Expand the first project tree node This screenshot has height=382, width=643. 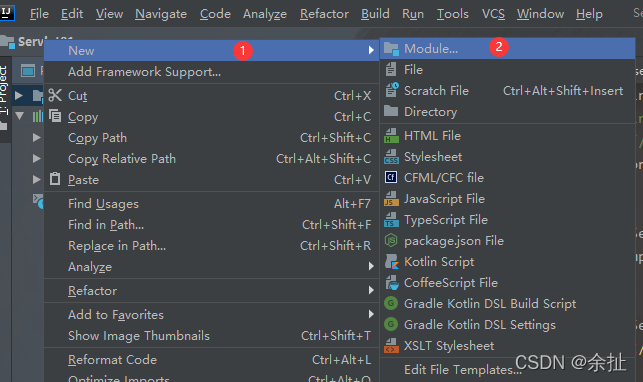pyautogui.click(x=18, y=96)
